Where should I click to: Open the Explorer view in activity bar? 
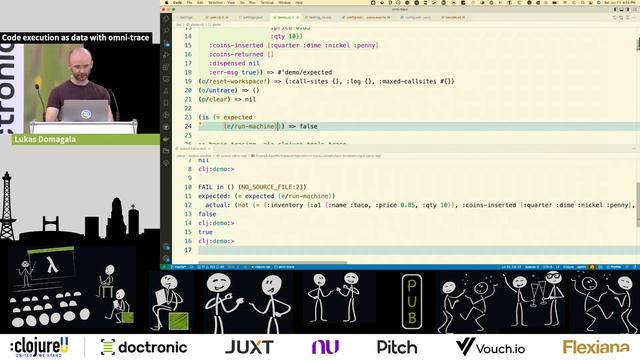click(x=166, y=19)
